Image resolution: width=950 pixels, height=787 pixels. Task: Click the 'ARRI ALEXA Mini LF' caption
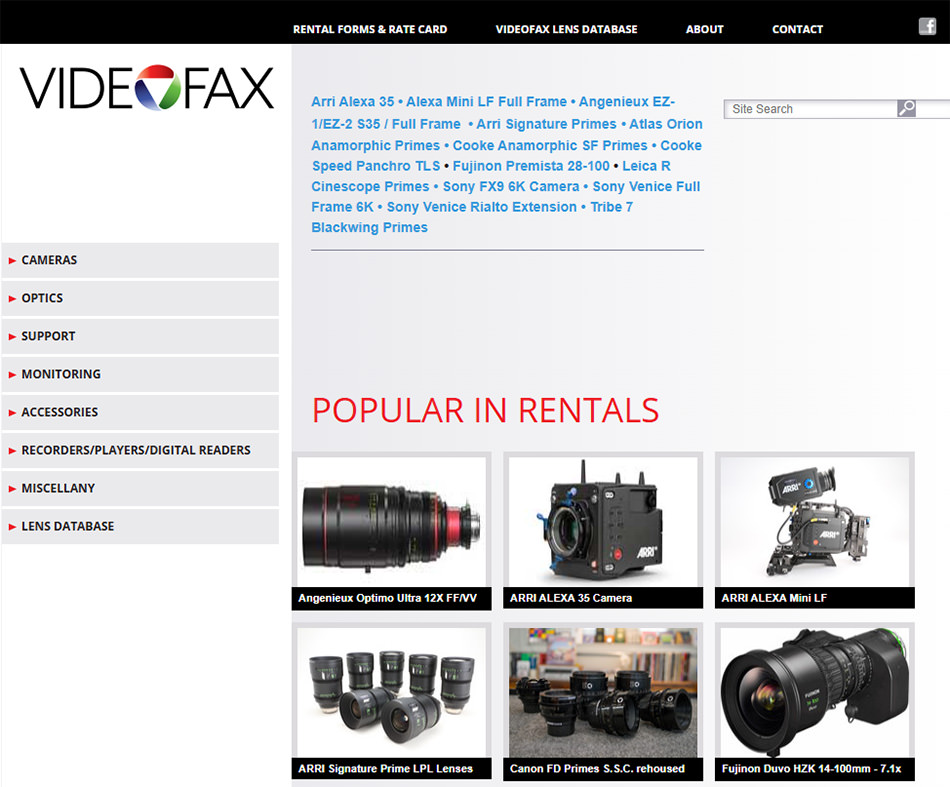pos(774,598)
